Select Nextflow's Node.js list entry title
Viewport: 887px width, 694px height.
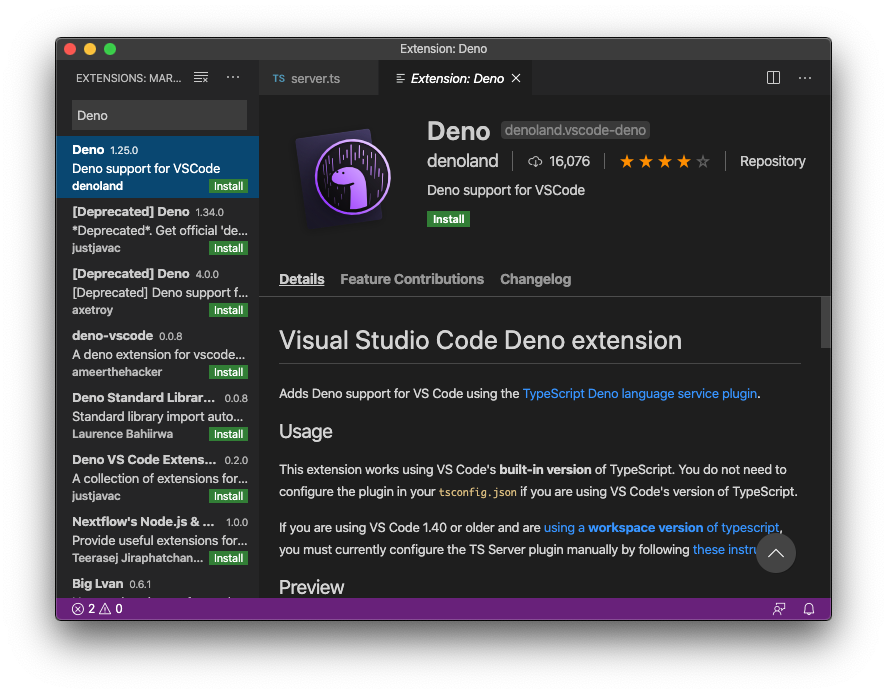[x=143, y=521]
